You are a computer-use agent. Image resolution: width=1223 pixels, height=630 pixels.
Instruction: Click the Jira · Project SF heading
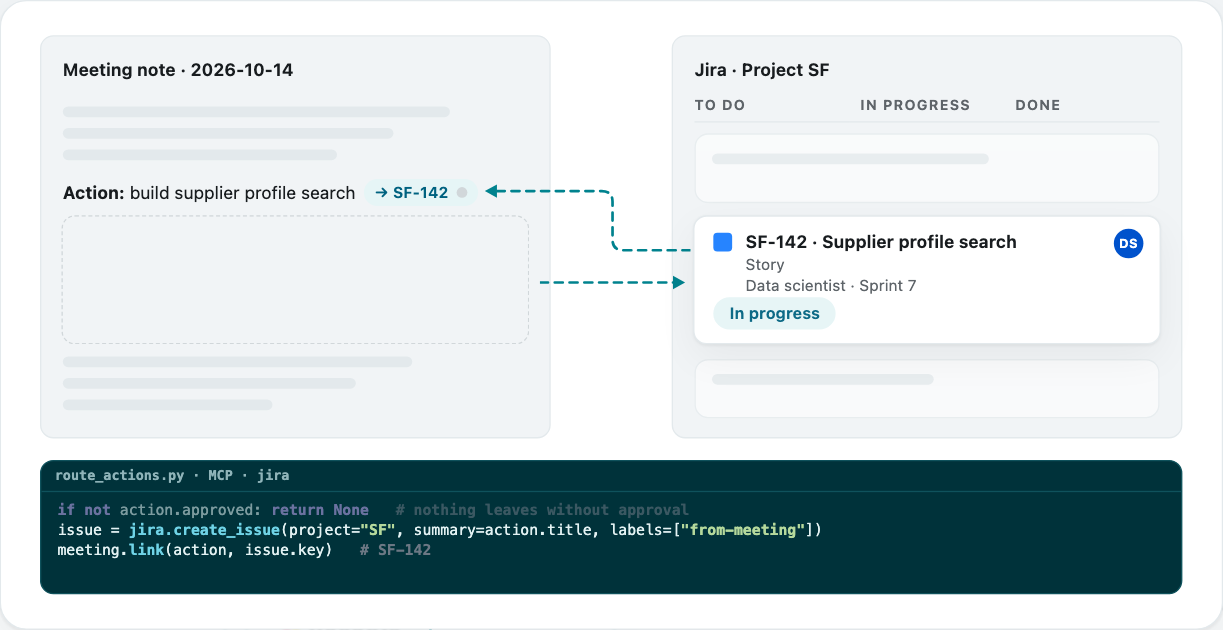(762, 70)
